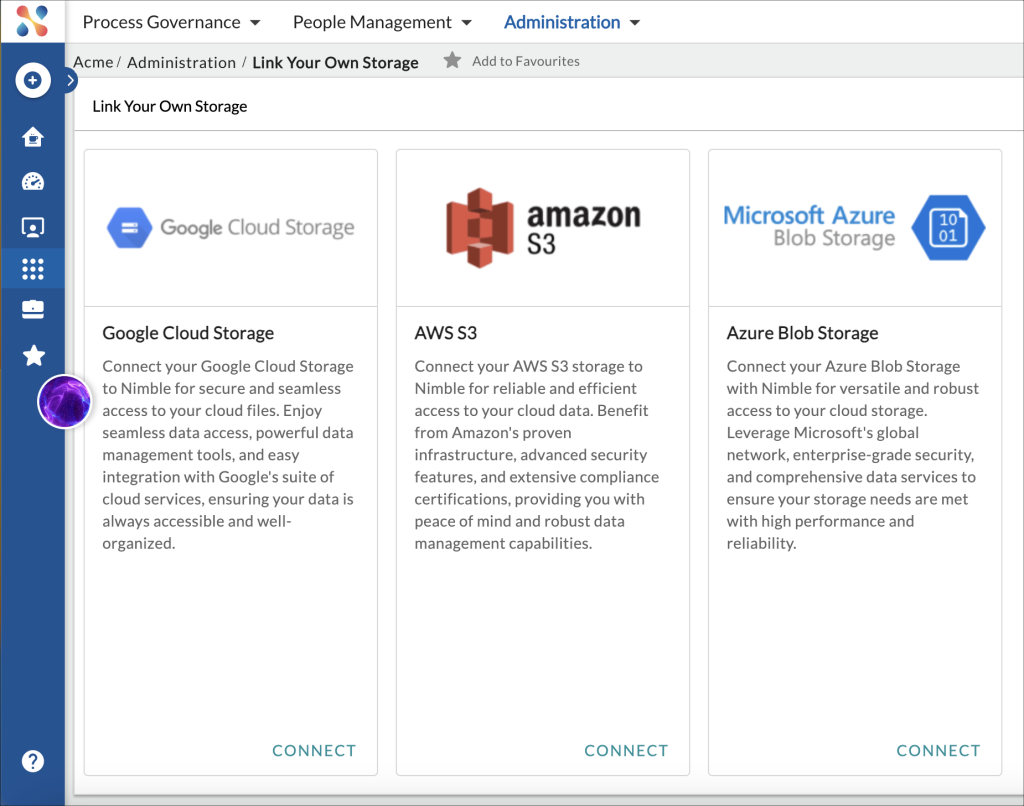This screenshot has width=1024, height=806.
Task: Click the purple orb assistant avatar
Action: pos(64,401)
